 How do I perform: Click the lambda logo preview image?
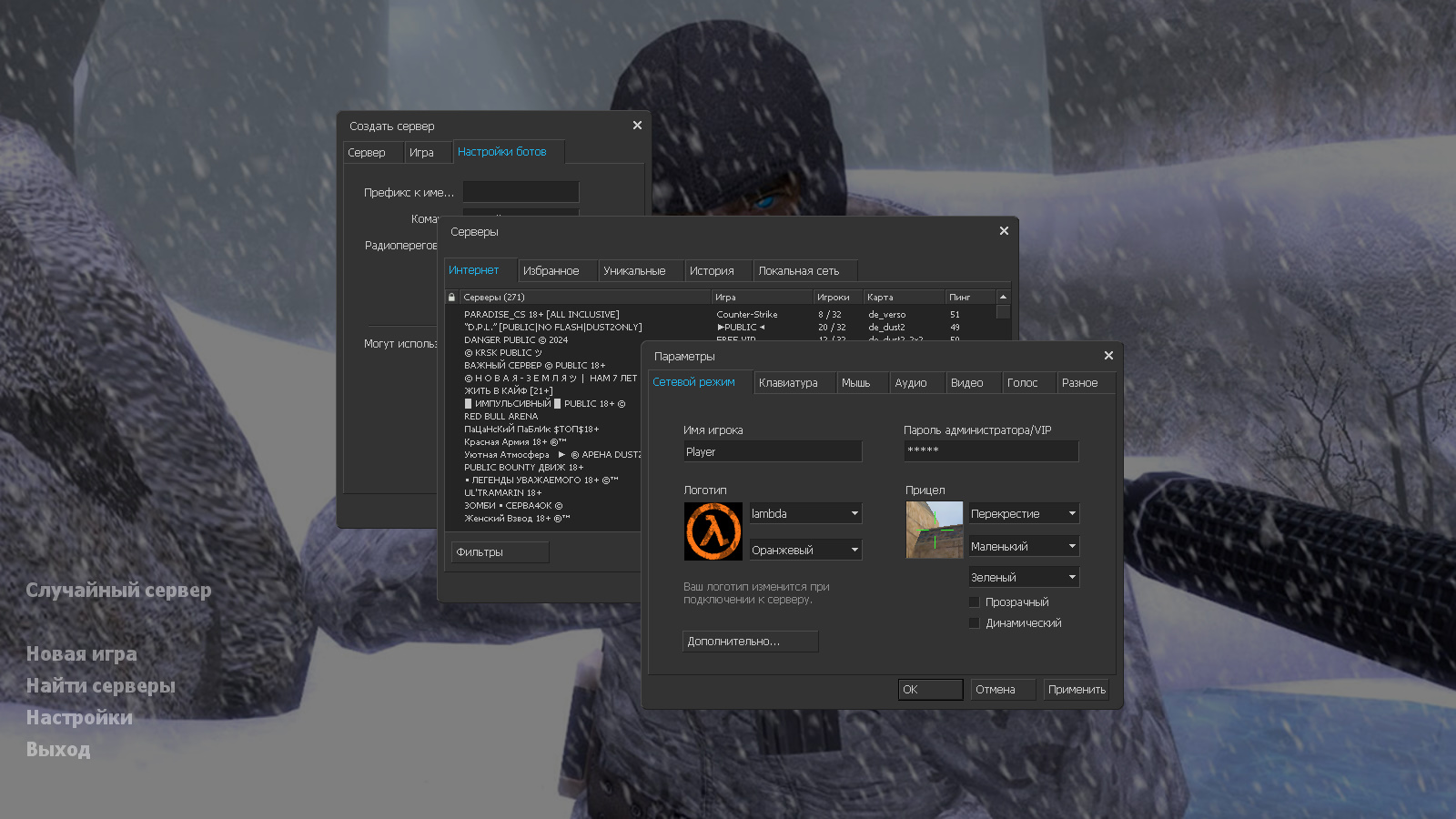coord(713,531)
